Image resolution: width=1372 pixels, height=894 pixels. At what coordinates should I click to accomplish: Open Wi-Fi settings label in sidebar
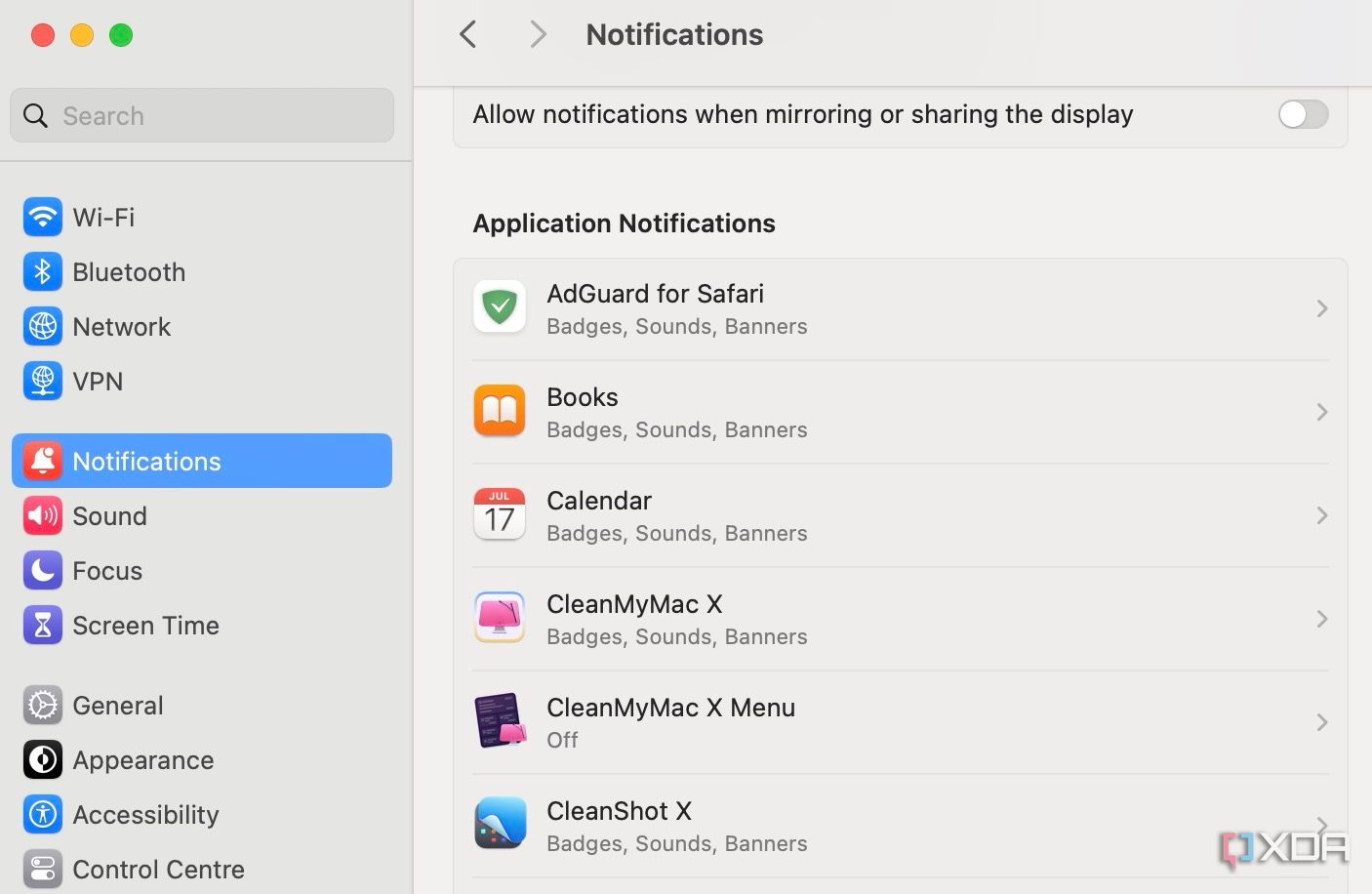[103, 217]
